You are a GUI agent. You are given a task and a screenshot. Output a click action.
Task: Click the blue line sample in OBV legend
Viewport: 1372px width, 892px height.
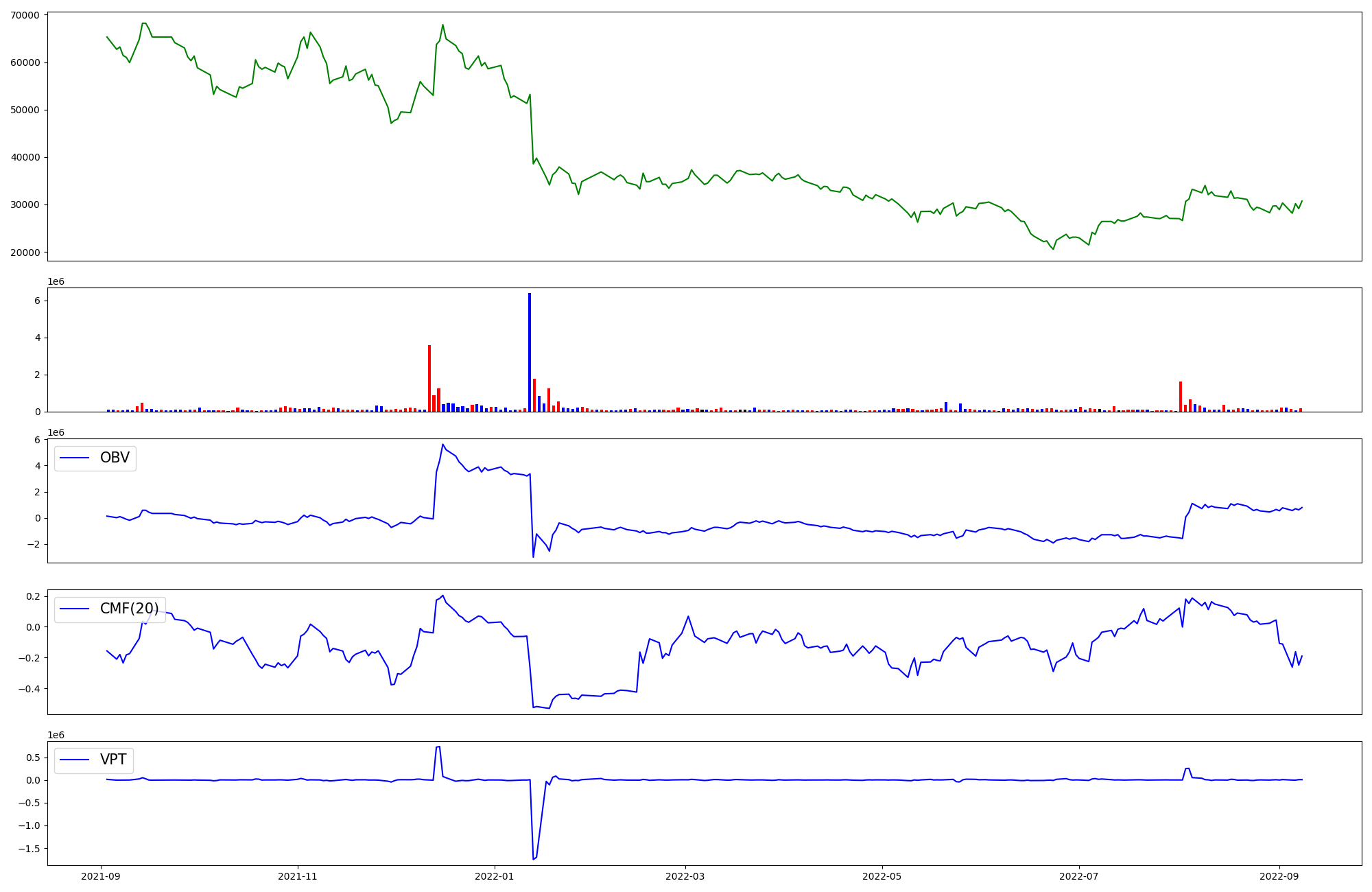coord(75,458)
